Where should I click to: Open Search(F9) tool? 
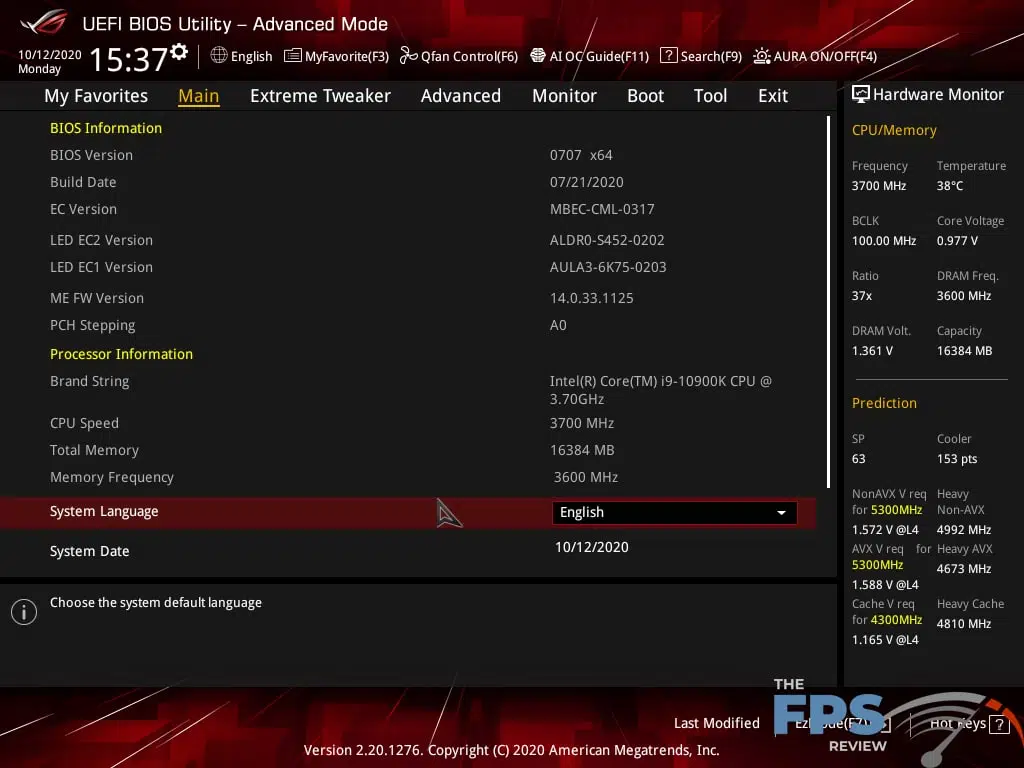point(701,56)
